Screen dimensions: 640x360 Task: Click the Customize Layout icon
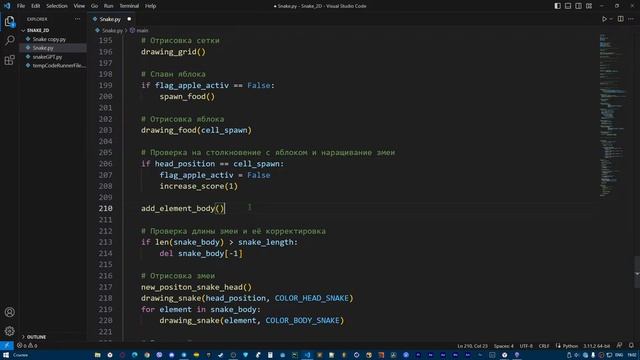[x=589, y=6]
